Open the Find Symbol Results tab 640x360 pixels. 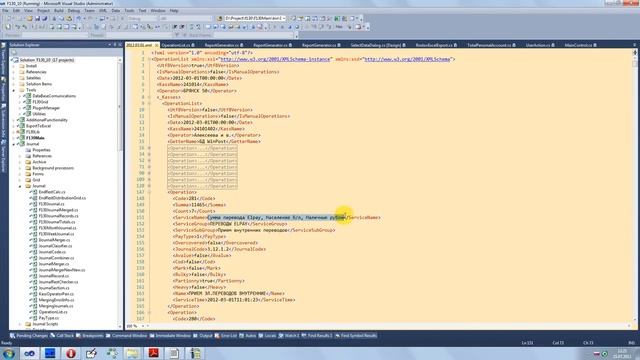(356, 336)
